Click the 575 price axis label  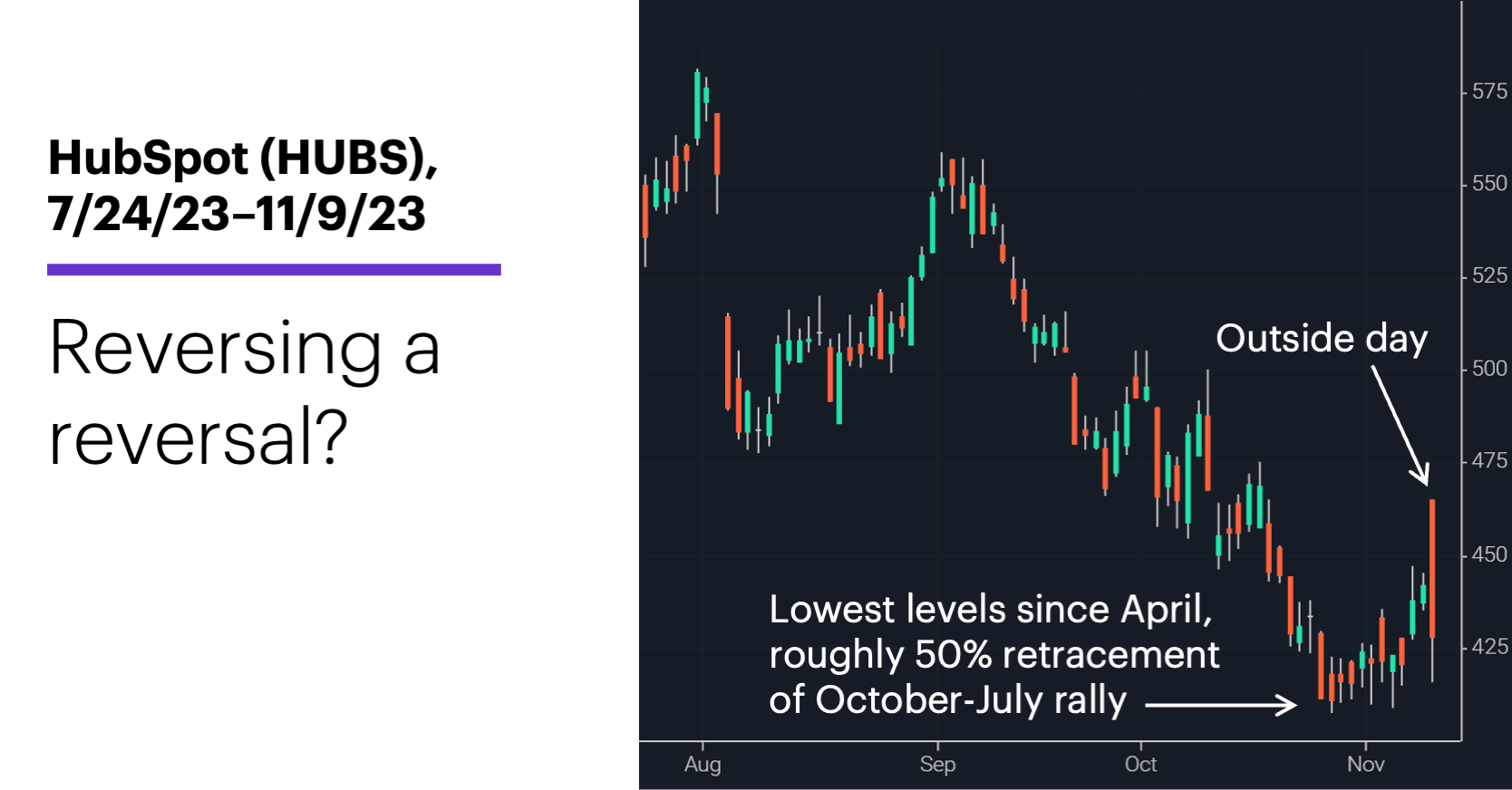[x=1489, y=92]
